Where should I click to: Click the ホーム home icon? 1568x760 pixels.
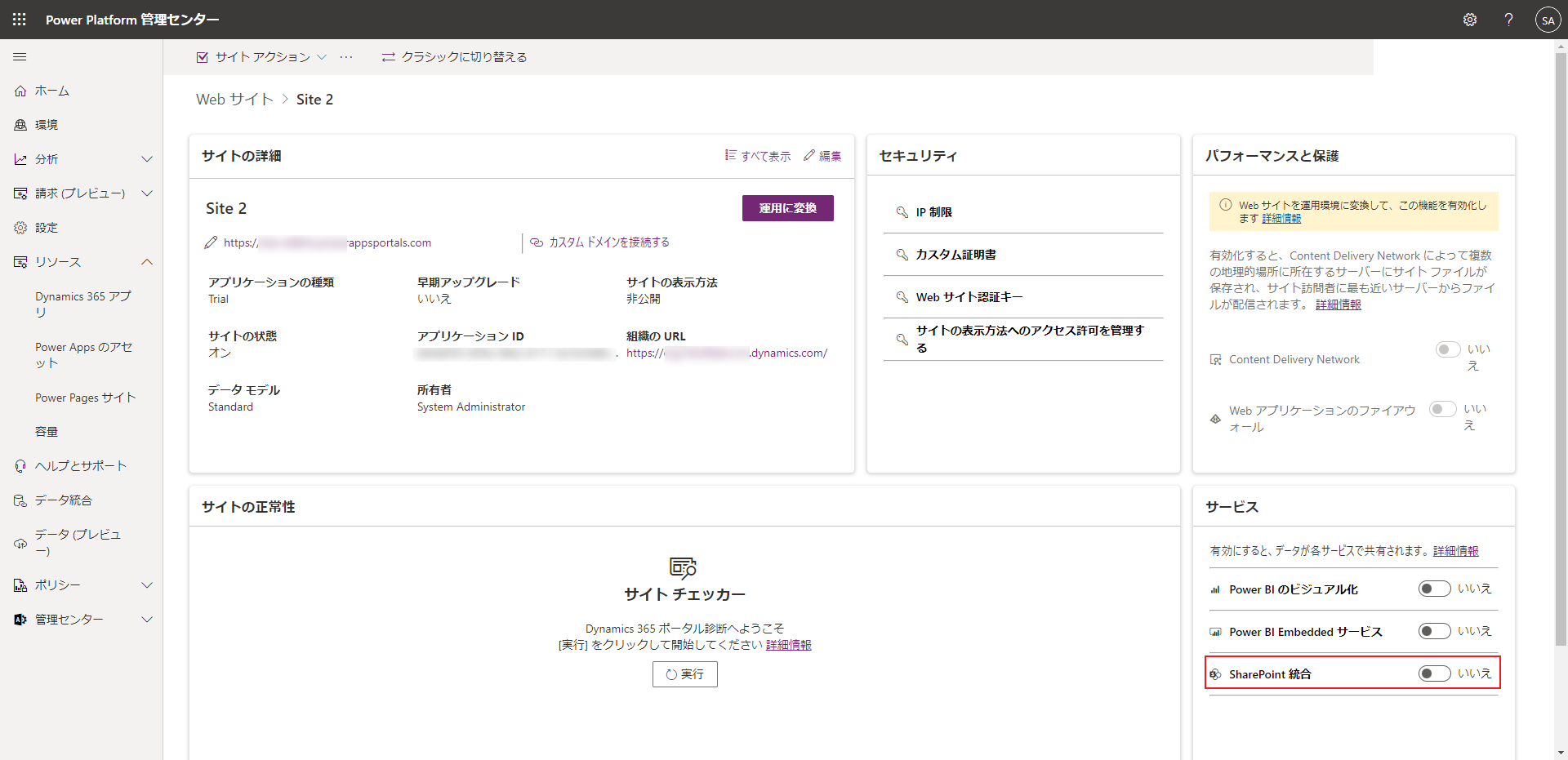pos(20,91)
